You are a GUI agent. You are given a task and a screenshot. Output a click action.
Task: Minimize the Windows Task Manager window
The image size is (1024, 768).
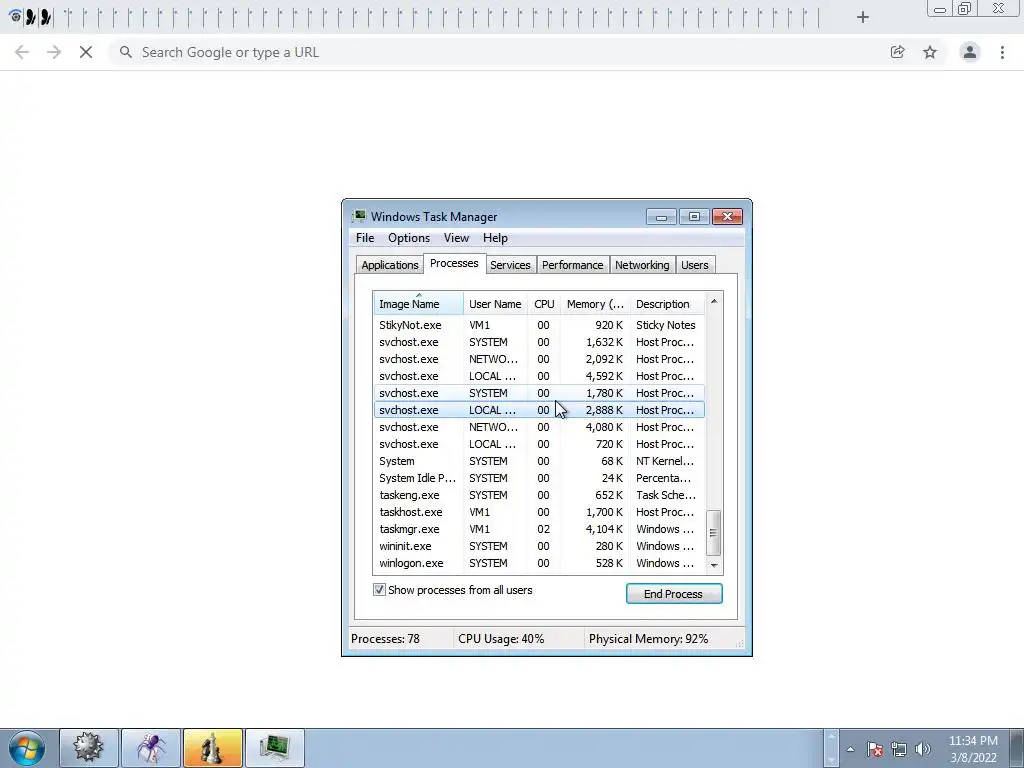pyautogui.click(x=661, y=216)
